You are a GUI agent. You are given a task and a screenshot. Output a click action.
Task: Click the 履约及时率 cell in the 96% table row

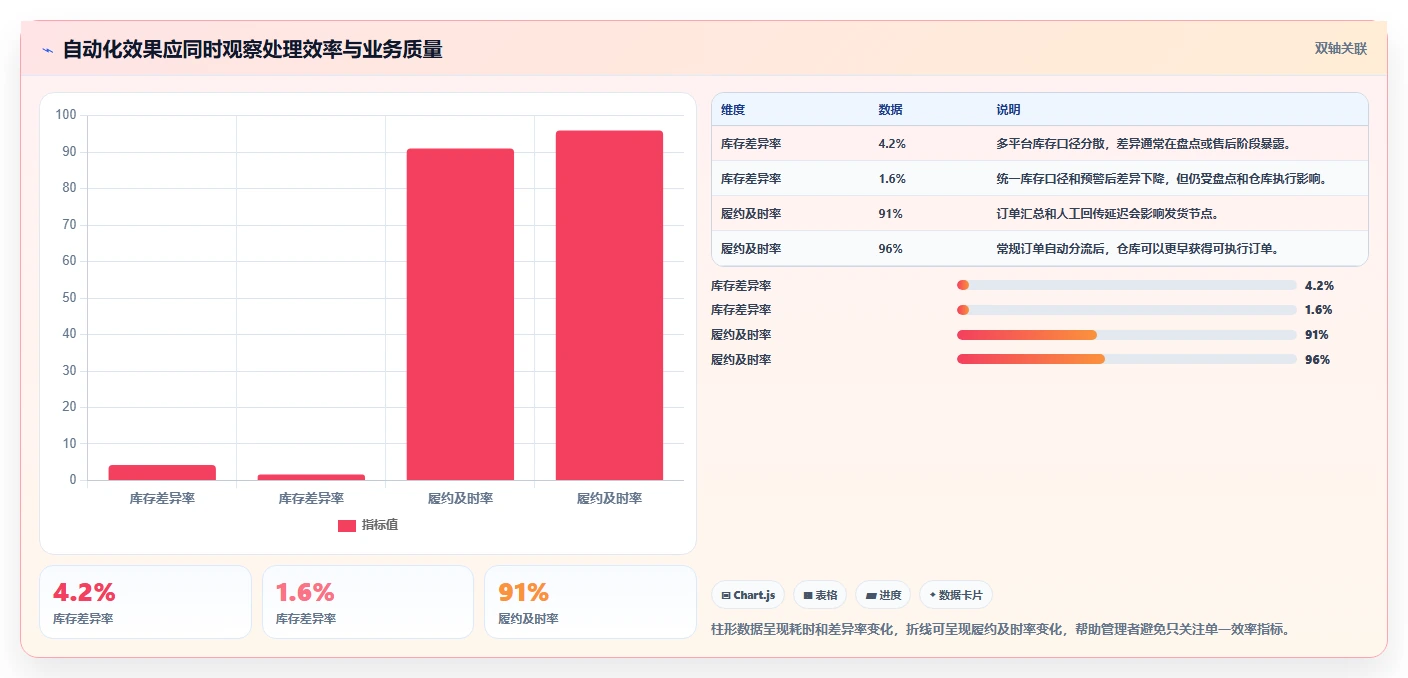pos(751,249)
